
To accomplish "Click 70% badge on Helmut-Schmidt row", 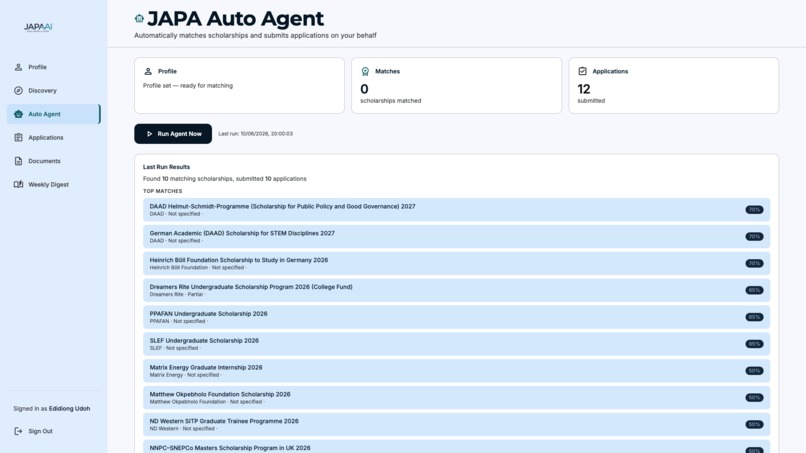I will coord(754,210).
